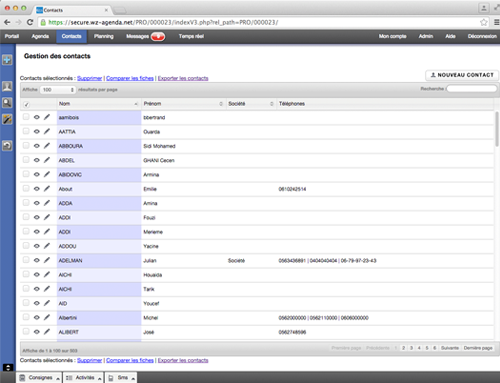Open the Portail menu
Viewport: 500px width, 383px height.
click(x=12, y=36)
